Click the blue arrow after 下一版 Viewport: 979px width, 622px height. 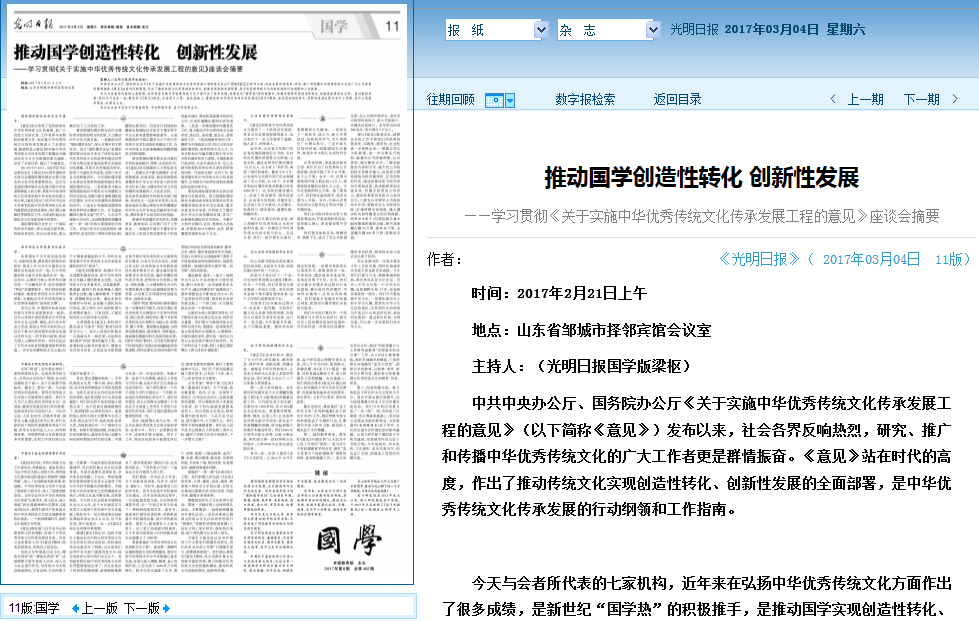(x=166, y=608)
